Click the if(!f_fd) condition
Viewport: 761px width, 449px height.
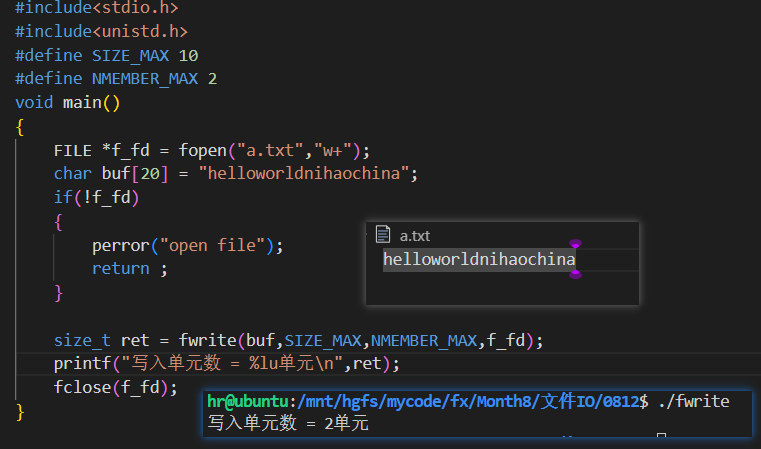[x=97, y=197]
